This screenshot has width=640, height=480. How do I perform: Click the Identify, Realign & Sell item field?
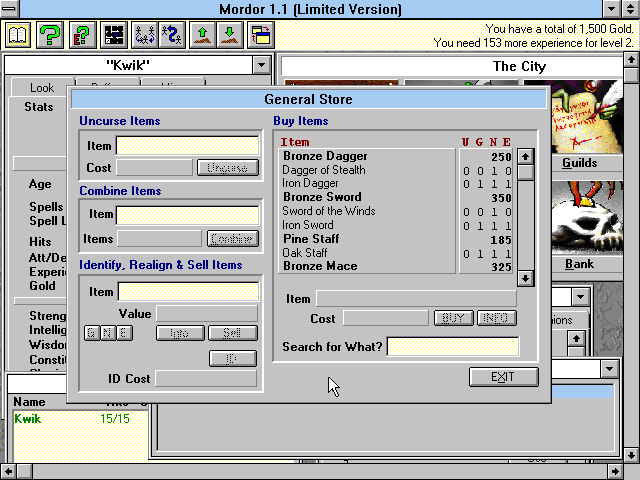[x=188, y=292]
